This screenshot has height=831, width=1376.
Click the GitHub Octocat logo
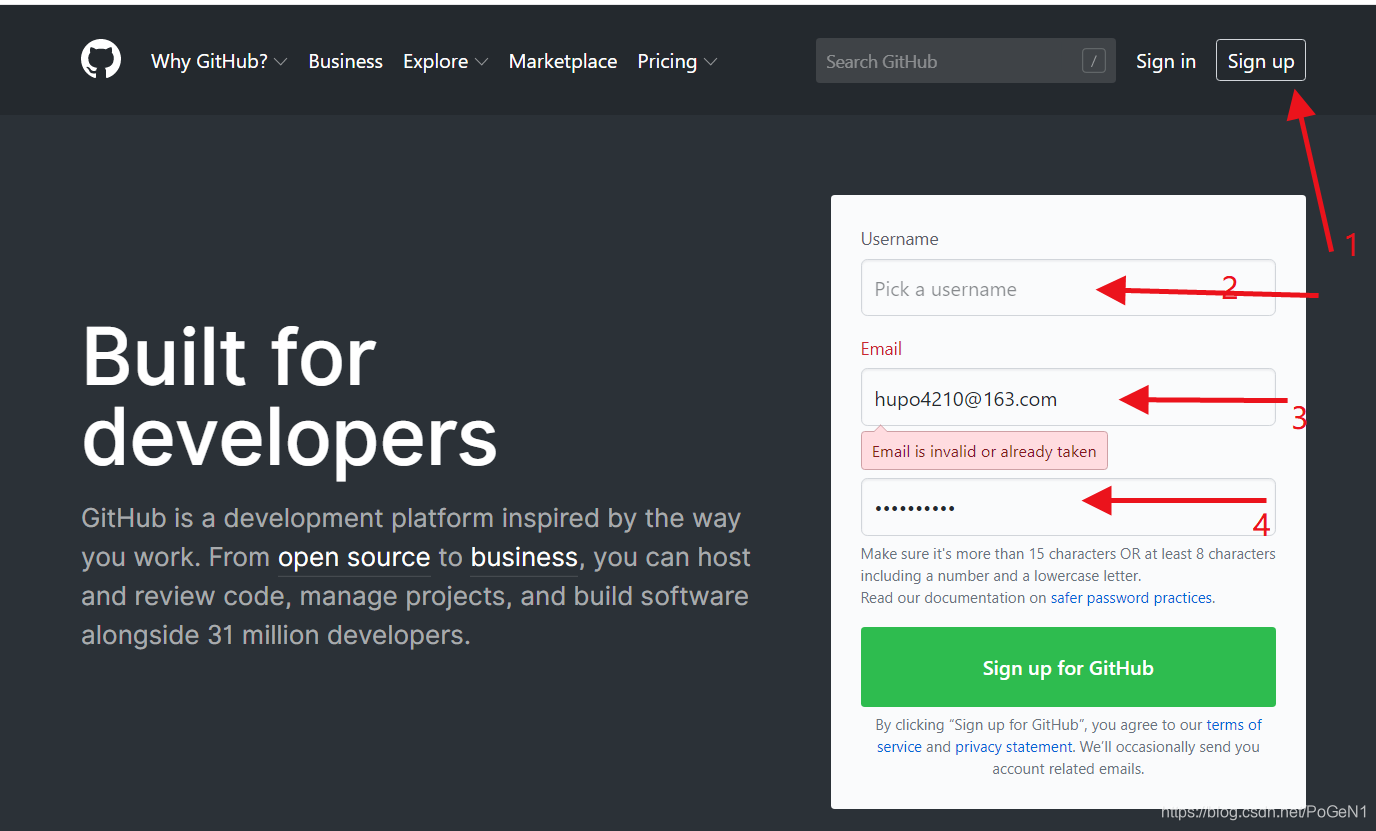pyautogui.click(x=101, y=60)
